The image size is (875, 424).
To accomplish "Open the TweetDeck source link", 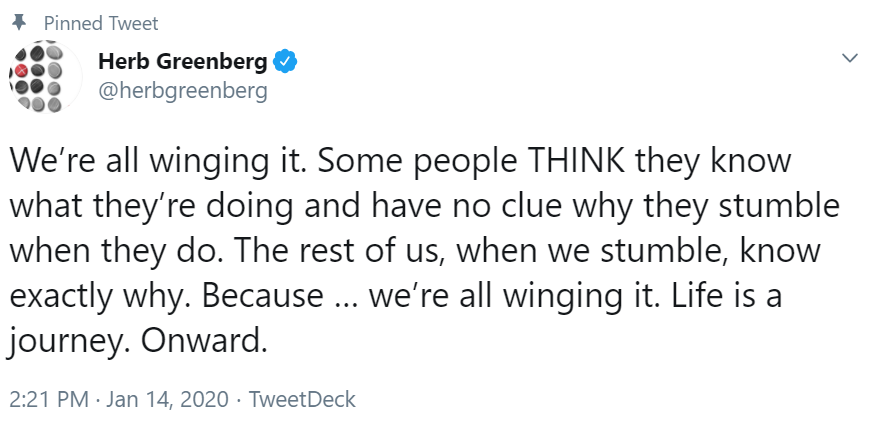I will pyautogui.click(x=302, y=399).
